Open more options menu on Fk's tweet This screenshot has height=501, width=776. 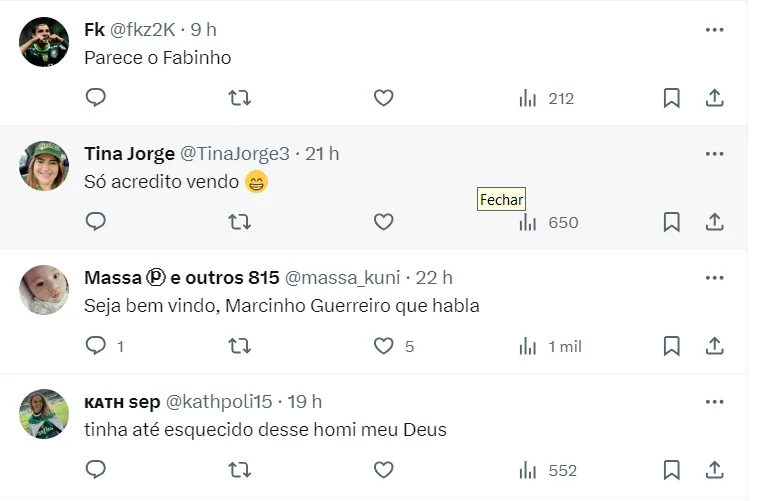(x=714, y=30)
